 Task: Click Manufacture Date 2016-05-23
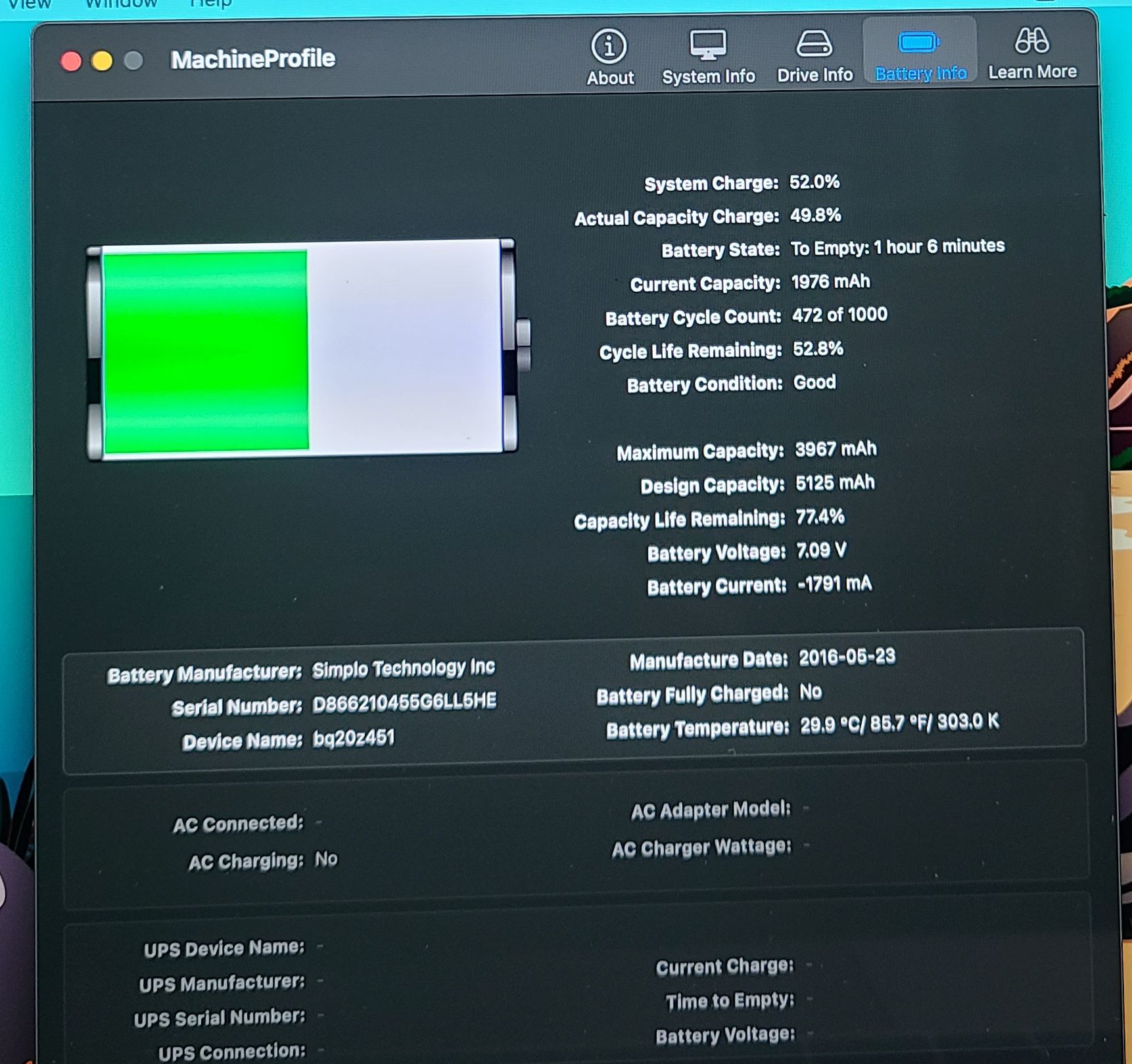tap(847, 657)
